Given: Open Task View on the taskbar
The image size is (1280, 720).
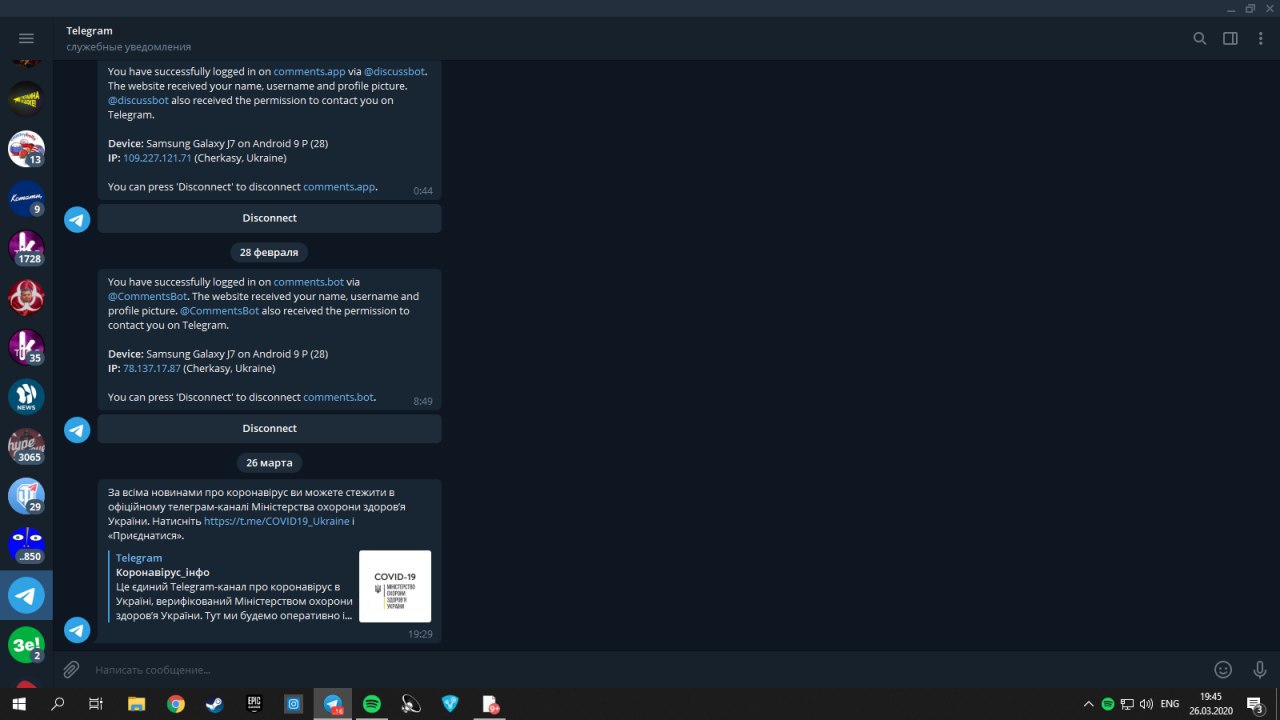Looking at the screenshot, I should point(96,704).
